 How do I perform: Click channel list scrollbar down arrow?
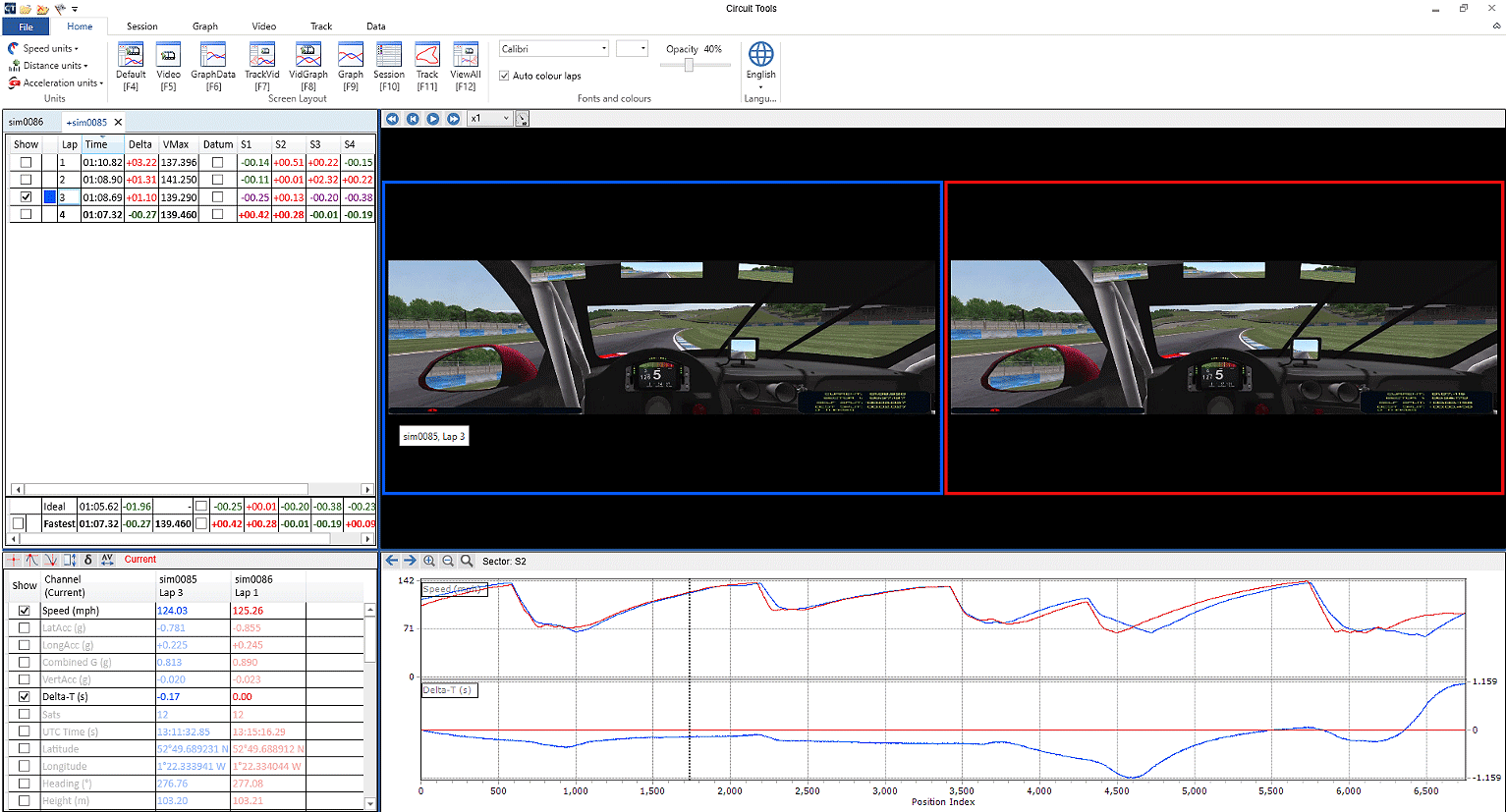370,804
